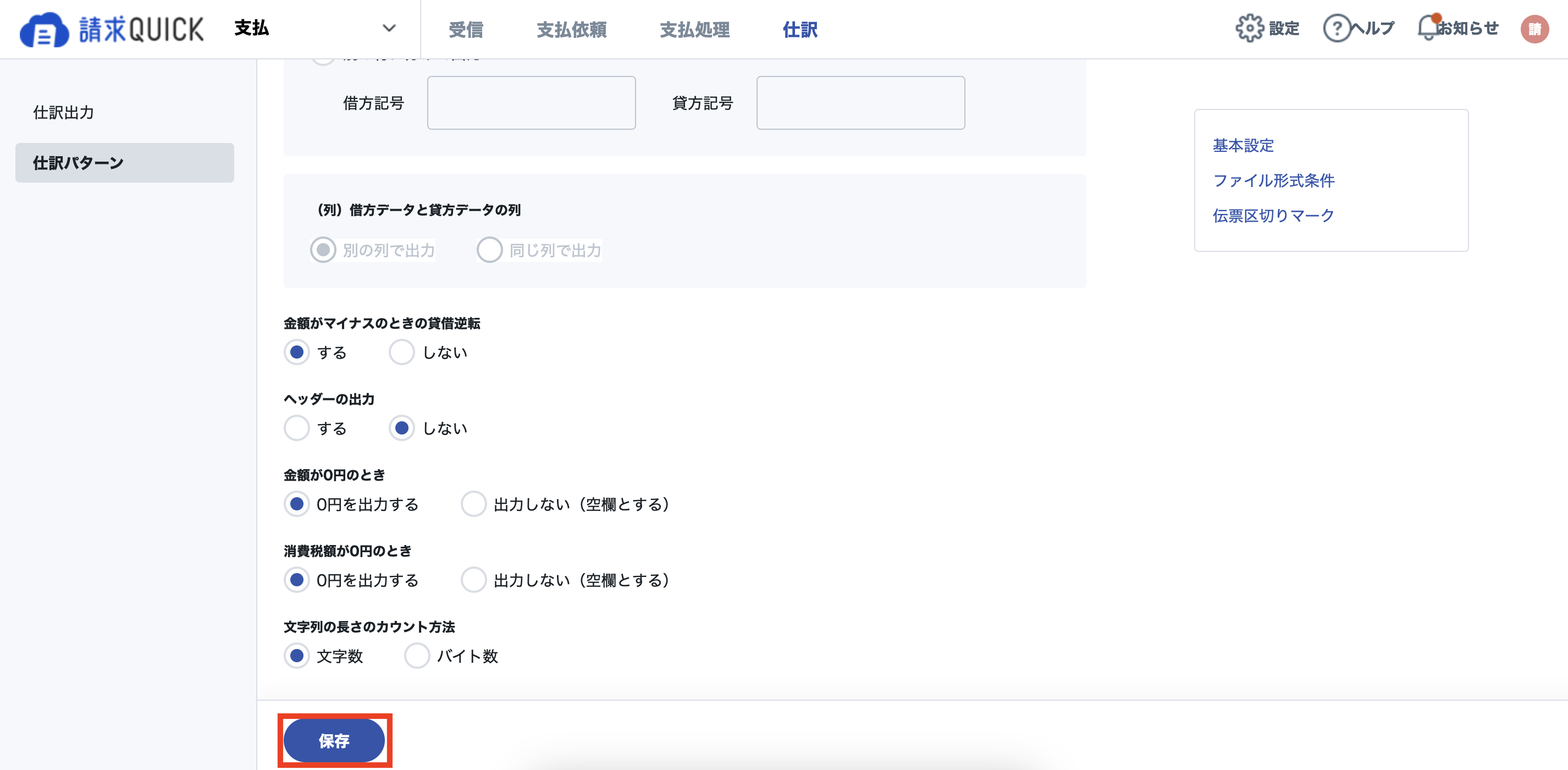Choose 出力しない for 金額が0円のとき
This screenshot has width=1568, height=770.
[x=473, y=504]
